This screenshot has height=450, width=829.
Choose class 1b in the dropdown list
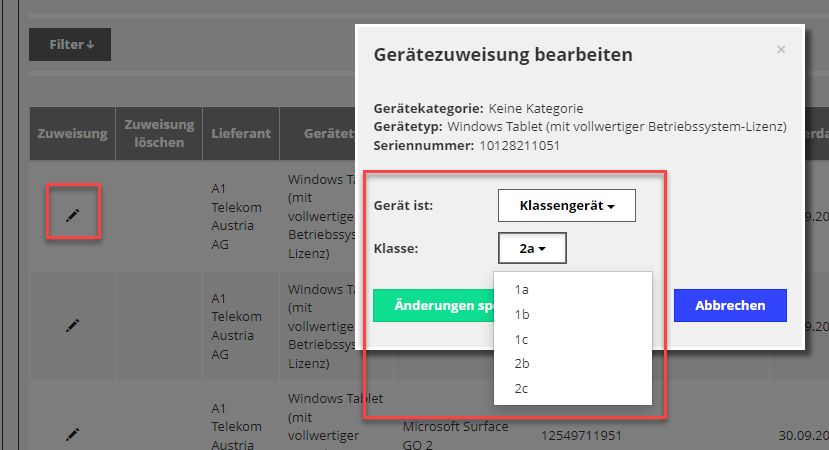point(522,314)
